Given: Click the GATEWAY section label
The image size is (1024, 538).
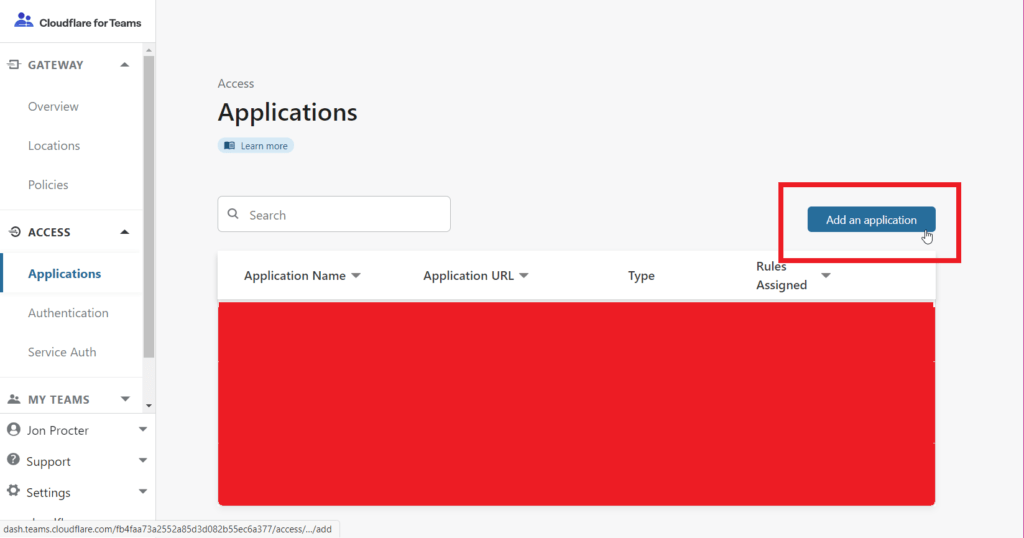Looking at the screenshot, I should click(x=56, y=65).
